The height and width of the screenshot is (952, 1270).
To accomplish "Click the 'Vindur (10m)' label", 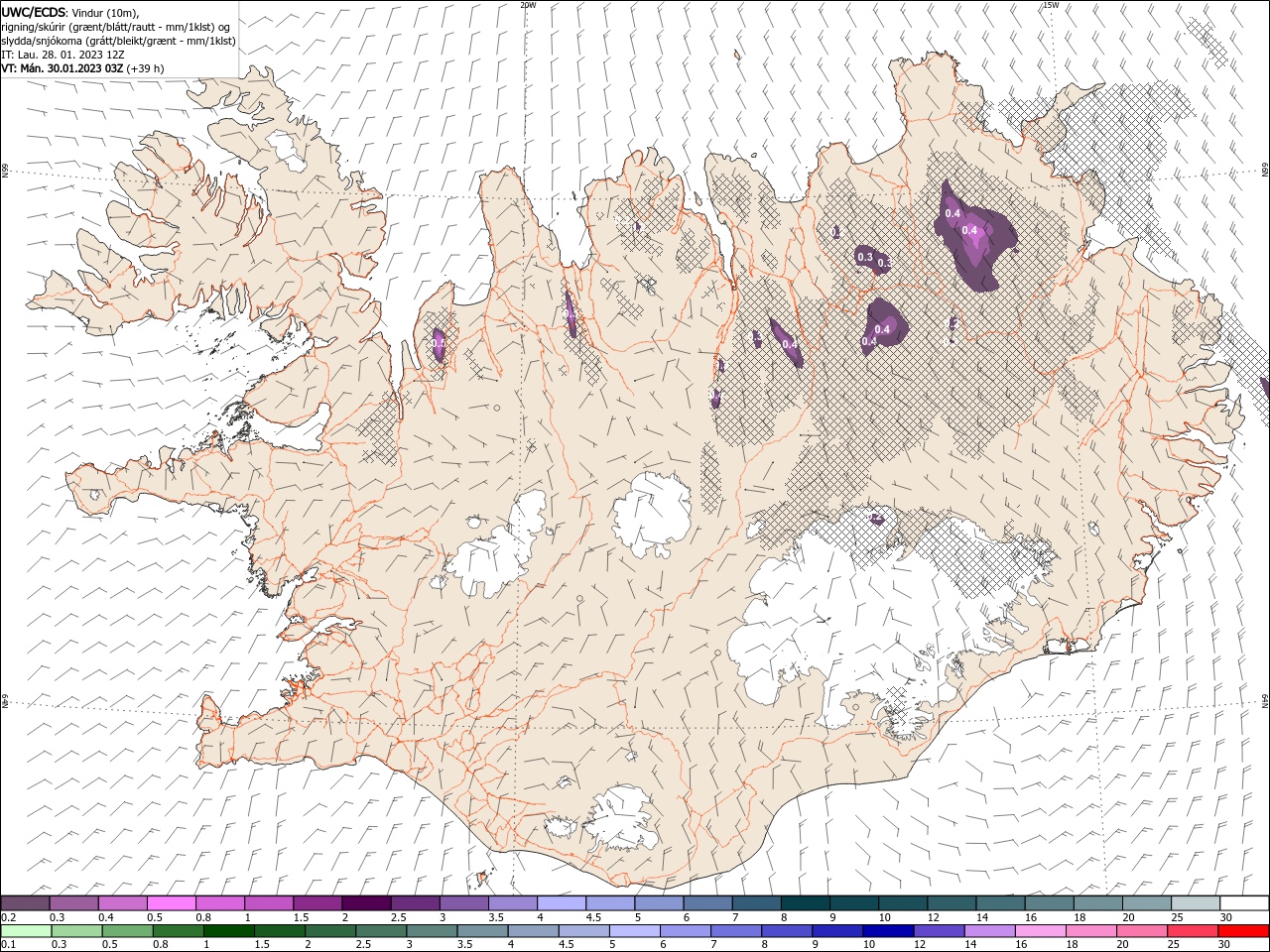I will [x=106, y=12].
